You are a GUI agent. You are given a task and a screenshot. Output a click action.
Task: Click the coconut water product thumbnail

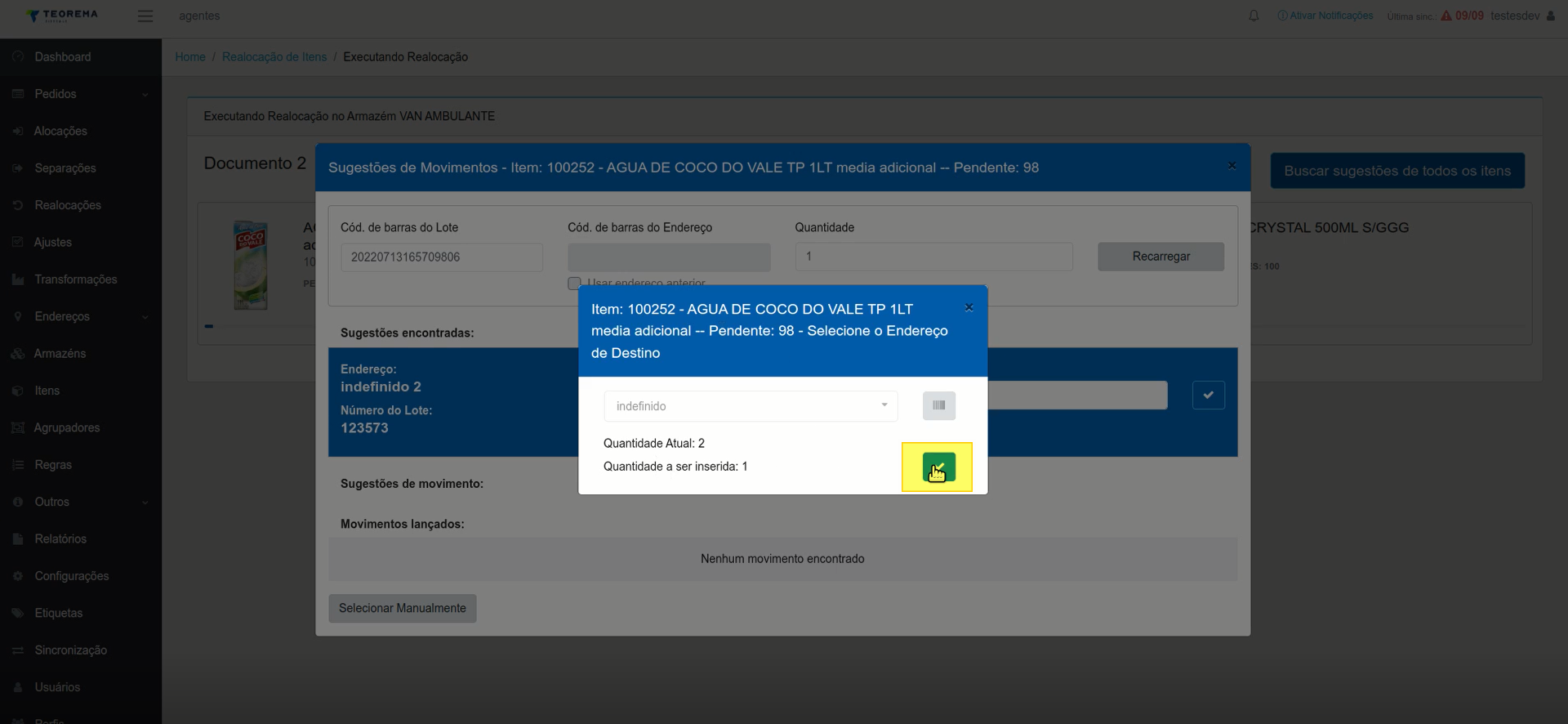[x=251, y=266]
